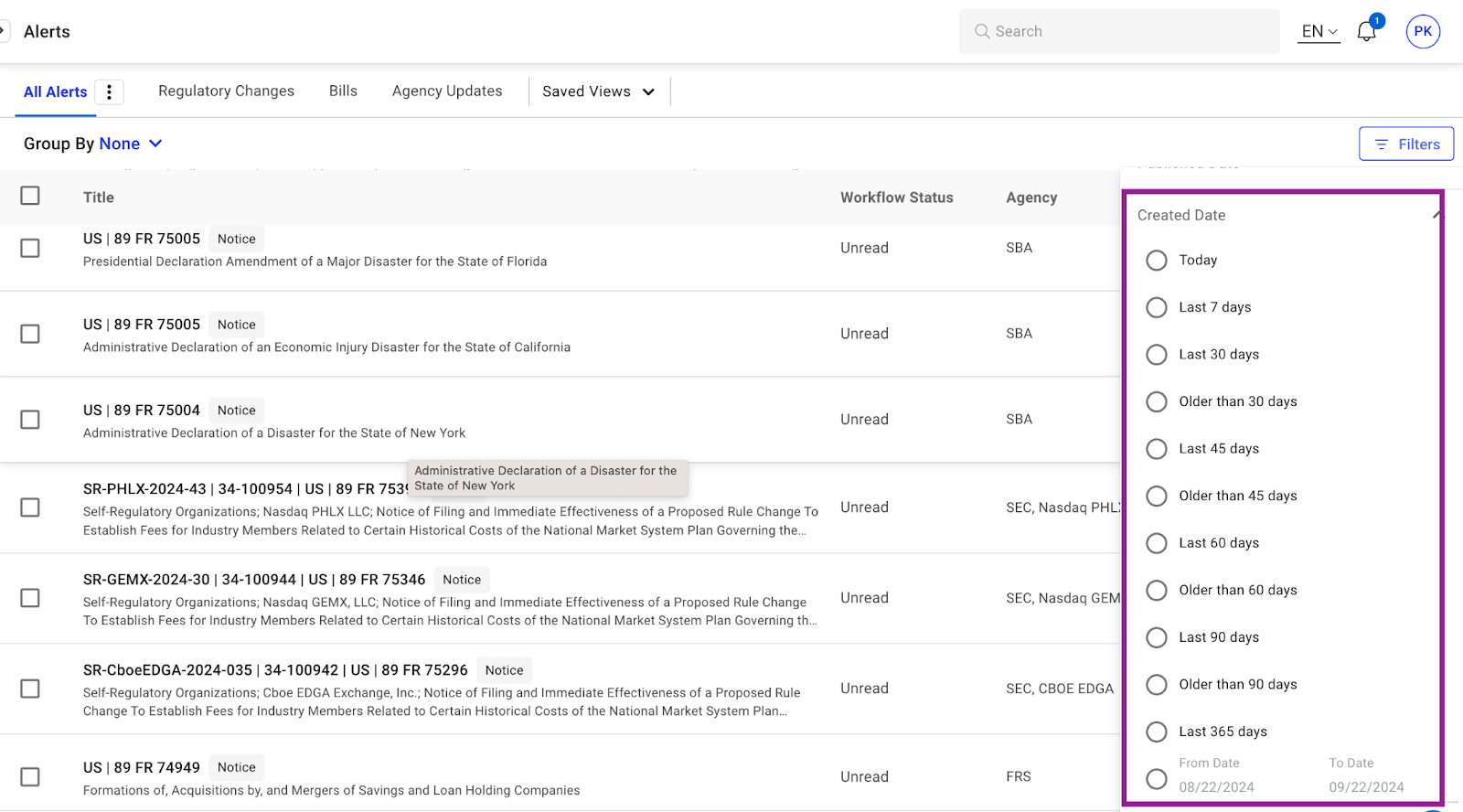Open the Filters panel button
Viewport: 1463px width, 812px height.
[1405, 144]
